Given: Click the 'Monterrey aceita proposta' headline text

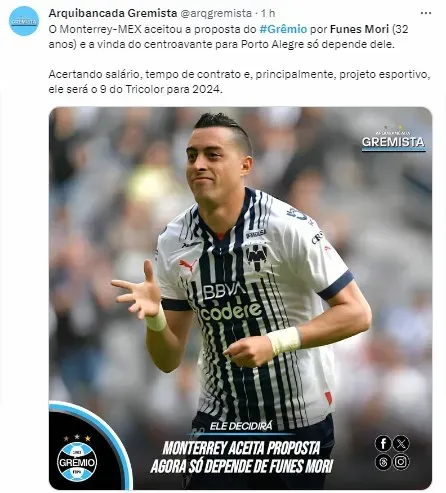Looking at the screenshot, I should (241, 448).
